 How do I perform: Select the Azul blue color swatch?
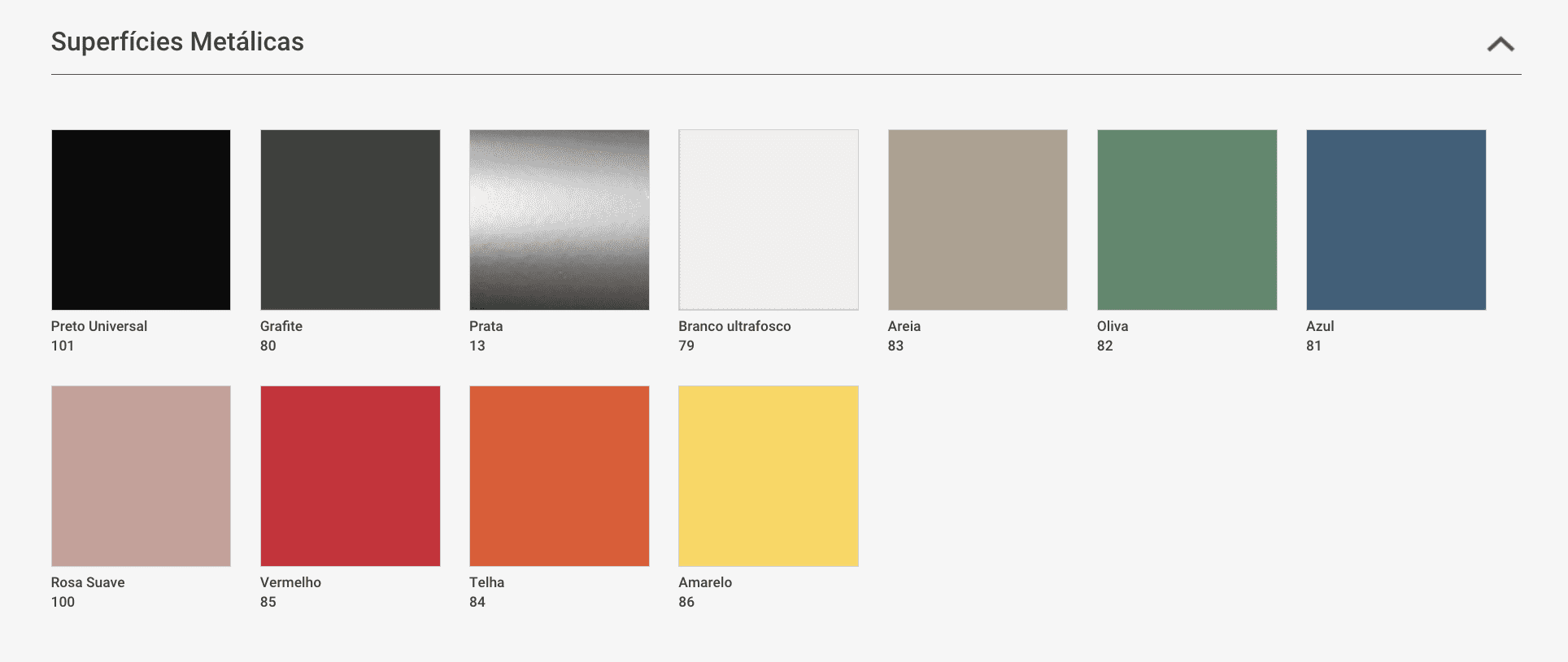(1396, 220)
